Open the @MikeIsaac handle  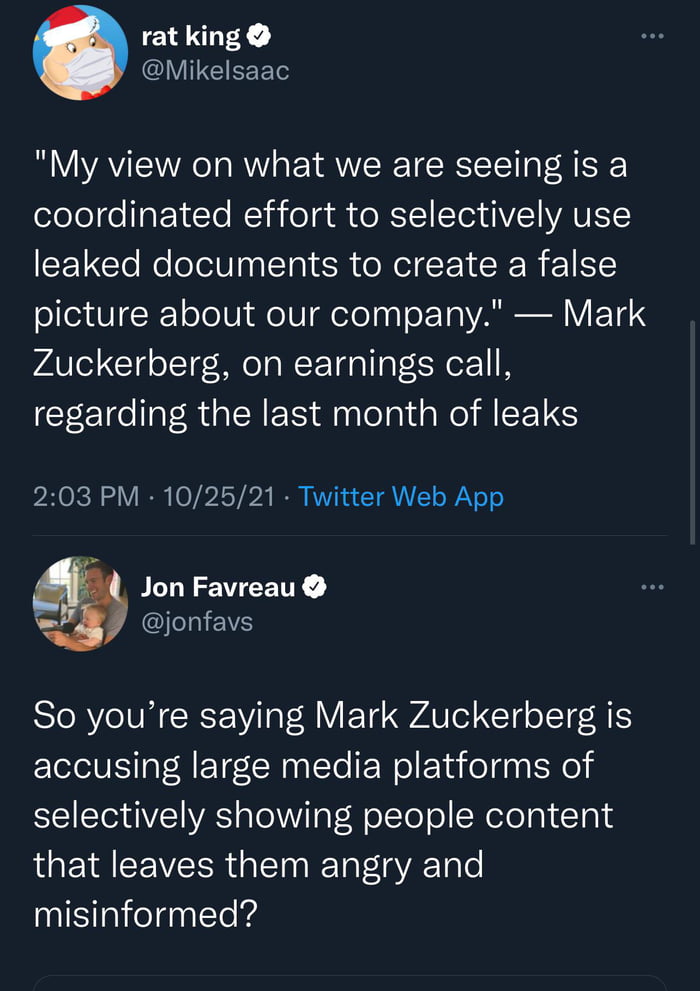(x=215, y=71)
